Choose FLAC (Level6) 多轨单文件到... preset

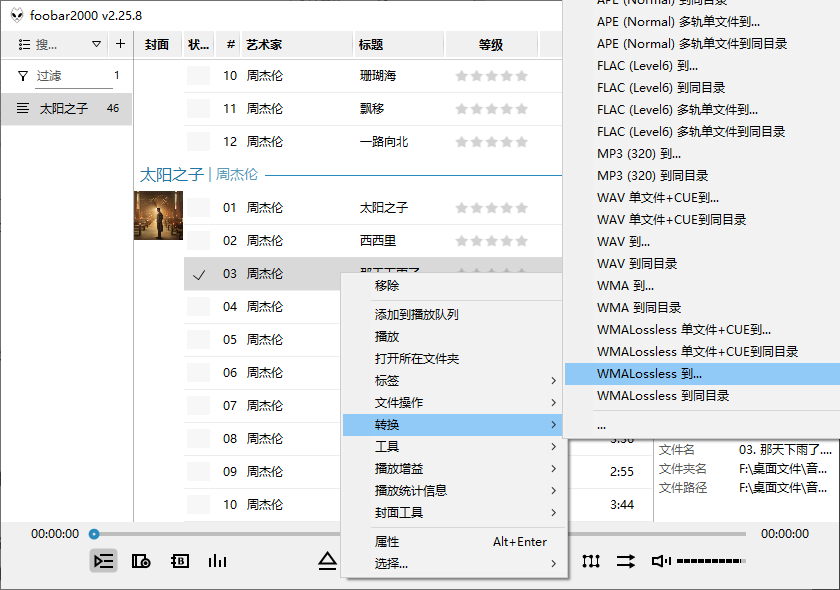(x=702, y=109)
